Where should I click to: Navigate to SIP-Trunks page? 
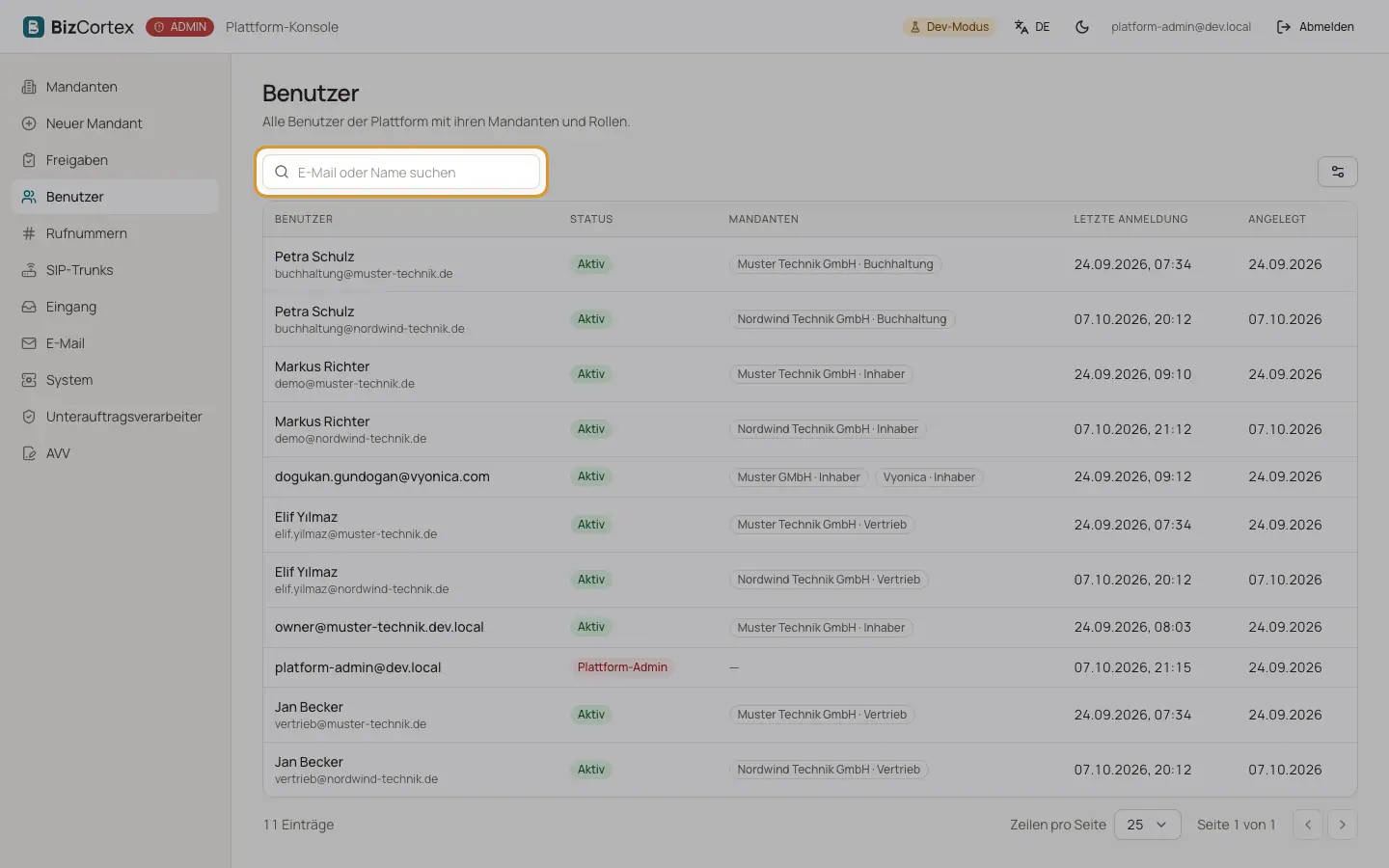pos(115,270)
